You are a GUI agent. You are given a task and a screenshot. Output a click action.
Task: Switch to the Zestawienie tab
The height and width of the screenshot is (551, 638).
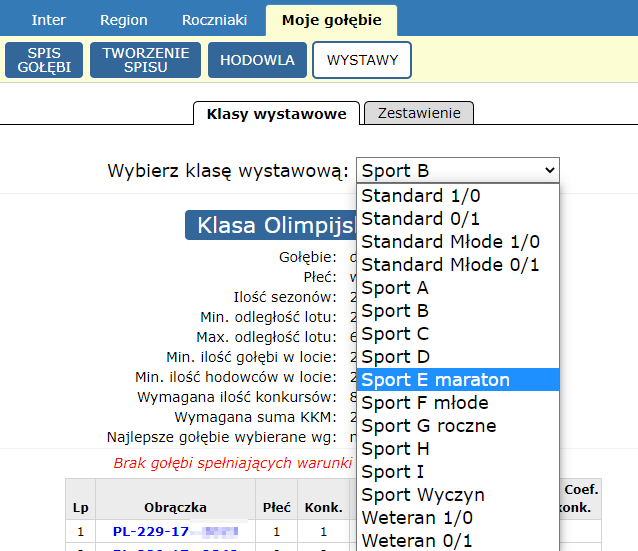coord(418,113)
